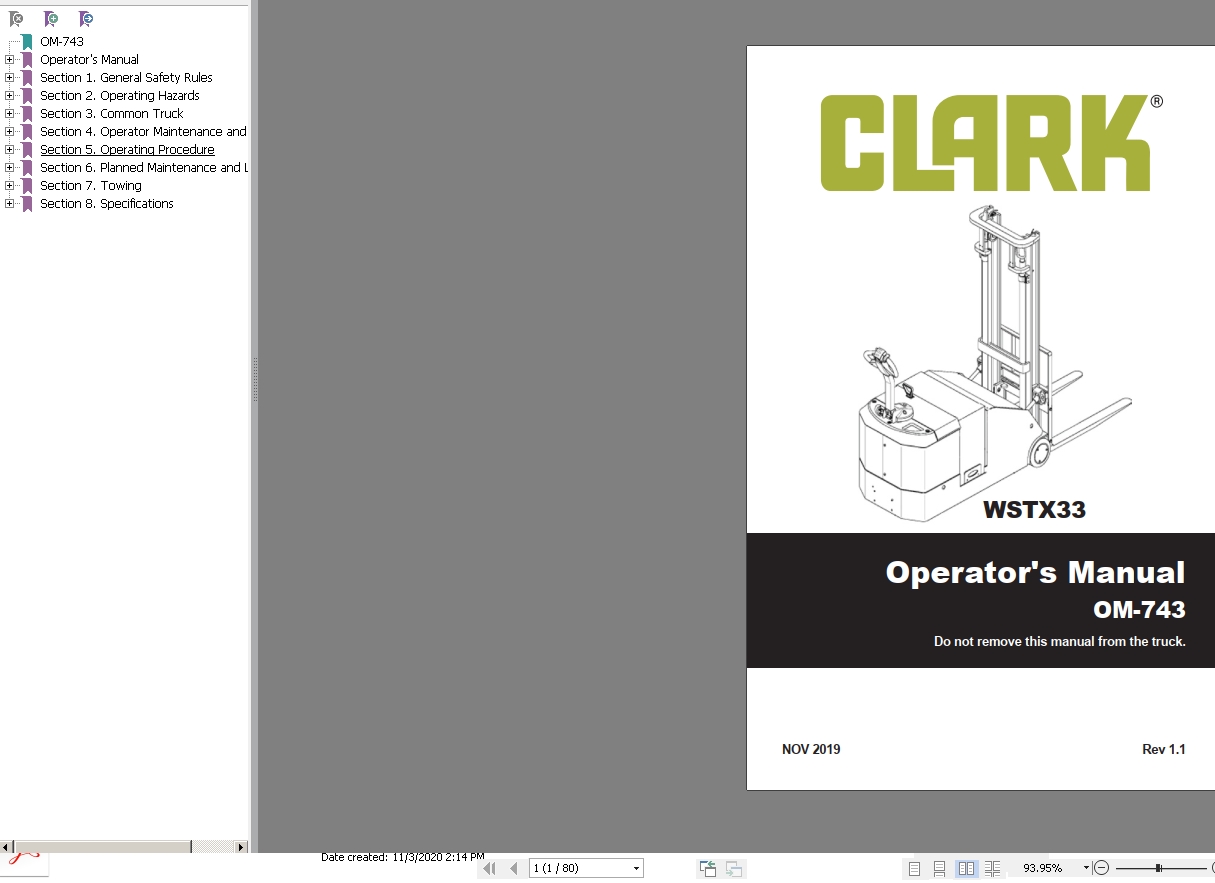Screen dimensions: 1215x883
Task: Click the bookmark icon beside Section 5
Action: [x=27, y=150]
